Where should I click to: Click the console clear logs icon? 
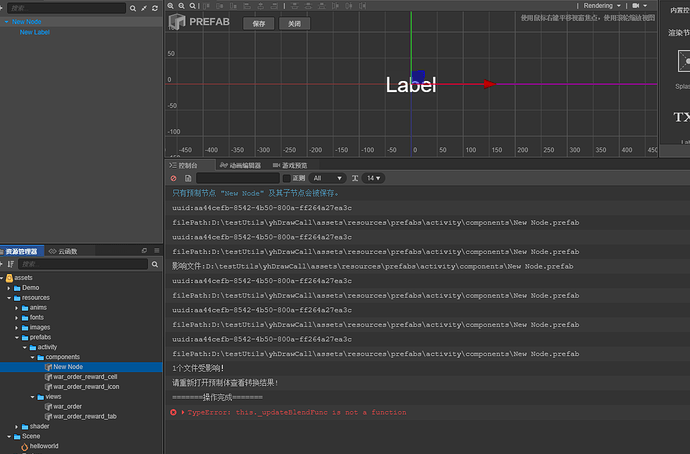tap(173, 178)
